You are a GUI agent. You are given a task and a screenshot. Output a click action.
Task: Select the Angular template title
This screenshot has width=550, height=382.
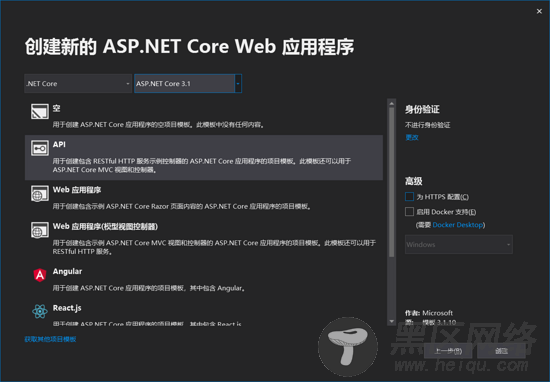pos(67,272)
